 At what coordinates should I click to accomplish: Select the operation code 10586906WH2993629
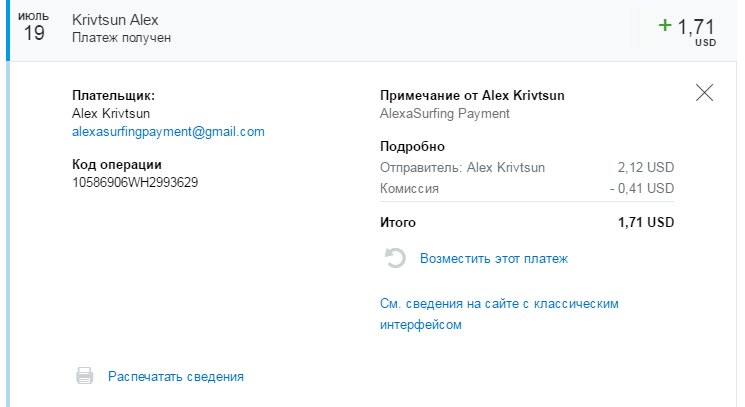tap(135, 183)
